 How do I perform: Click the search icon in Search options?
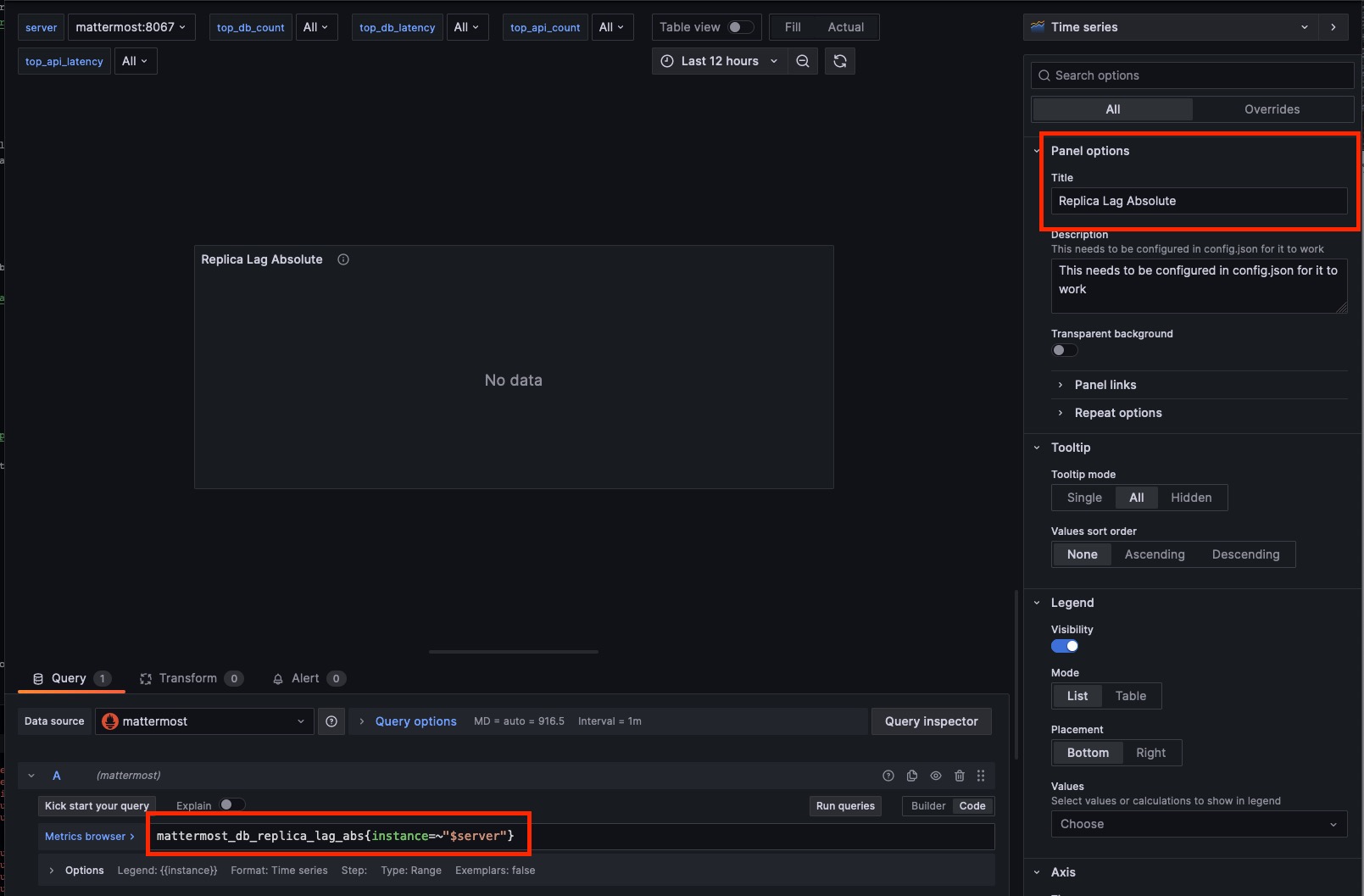1044,75
